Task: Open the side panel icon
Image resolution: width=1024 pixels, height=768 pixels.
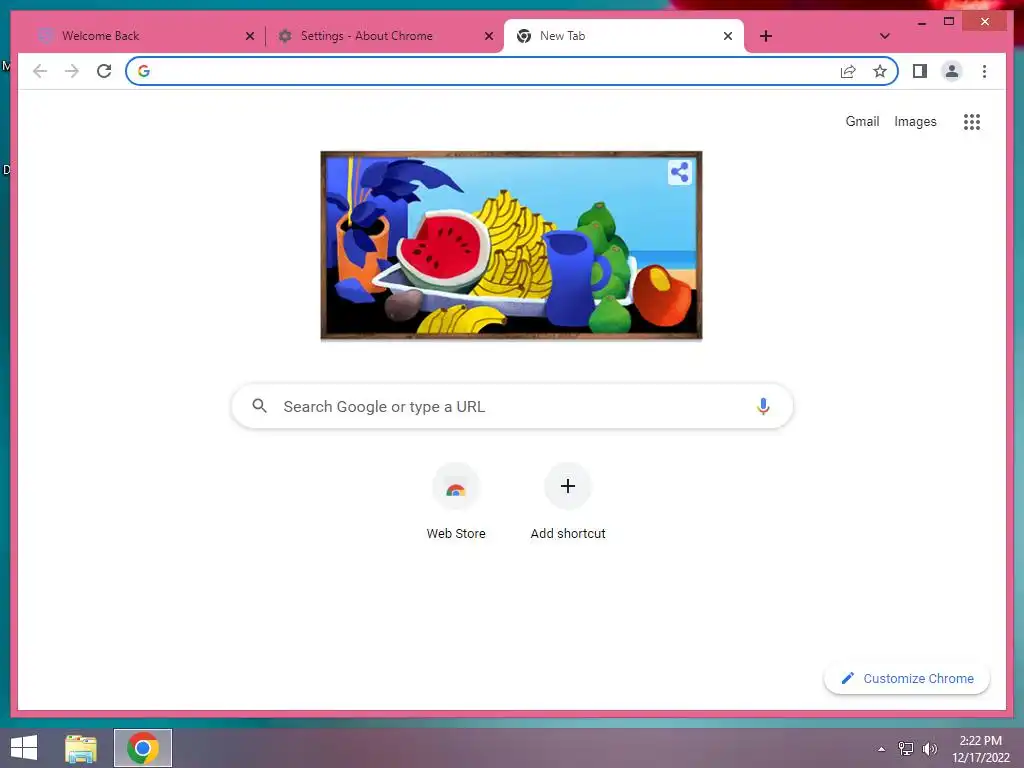Action: click(920, 71)
